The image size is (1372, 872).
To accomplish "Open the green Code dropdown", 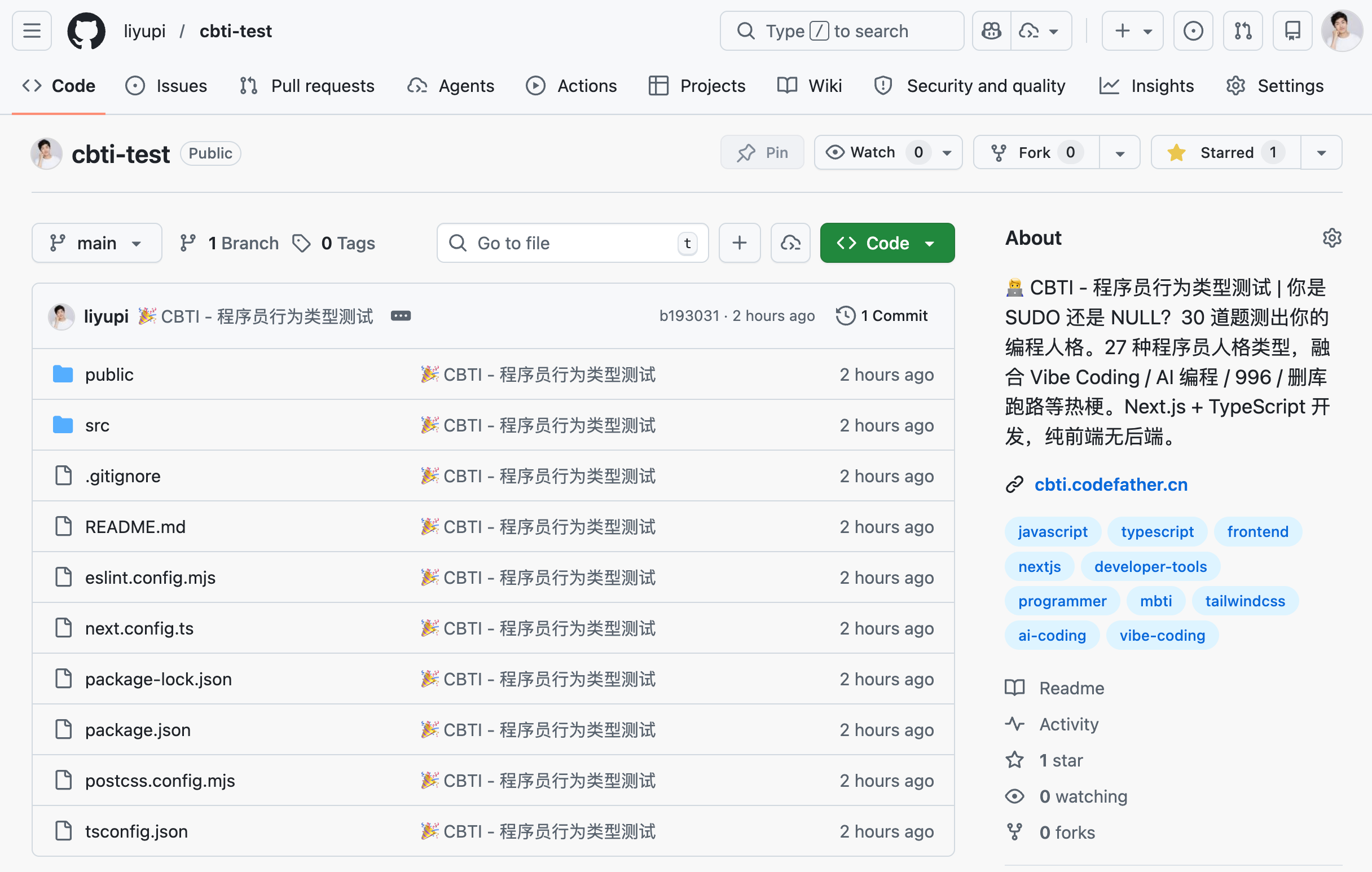I will 887,243.
